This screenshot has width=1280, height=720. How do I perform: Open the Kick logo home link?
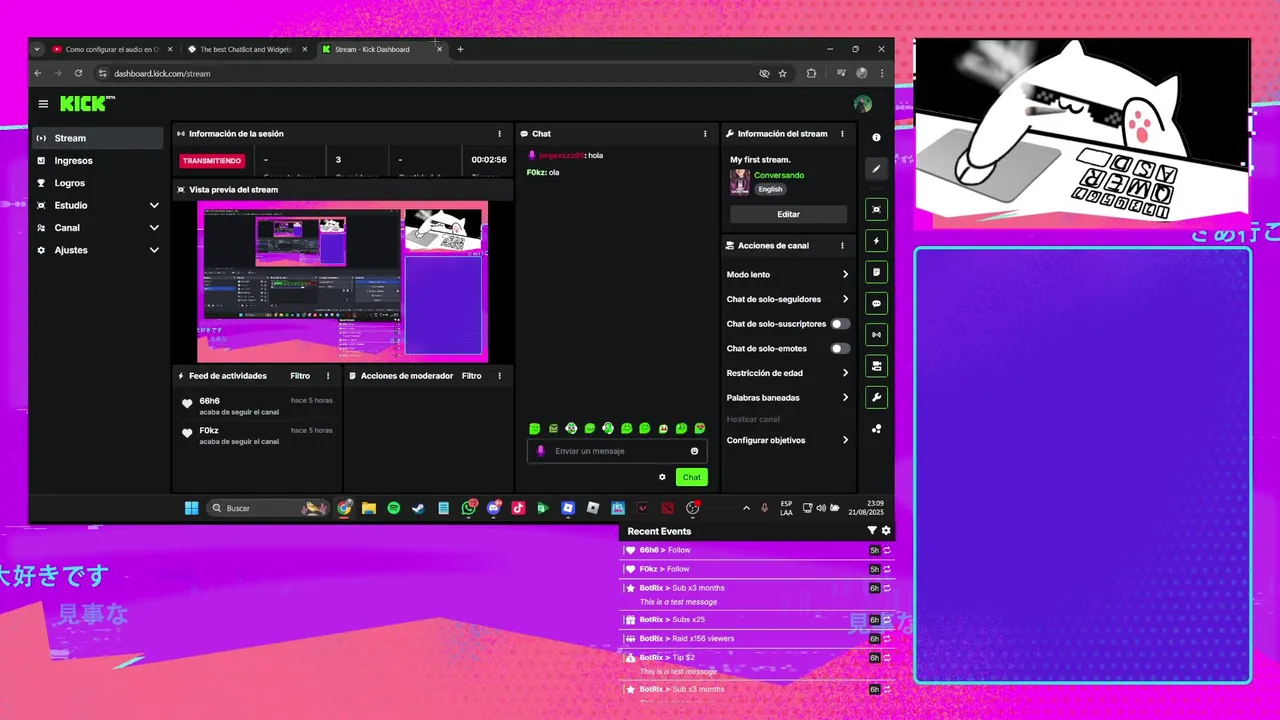[x=87, y=104]
